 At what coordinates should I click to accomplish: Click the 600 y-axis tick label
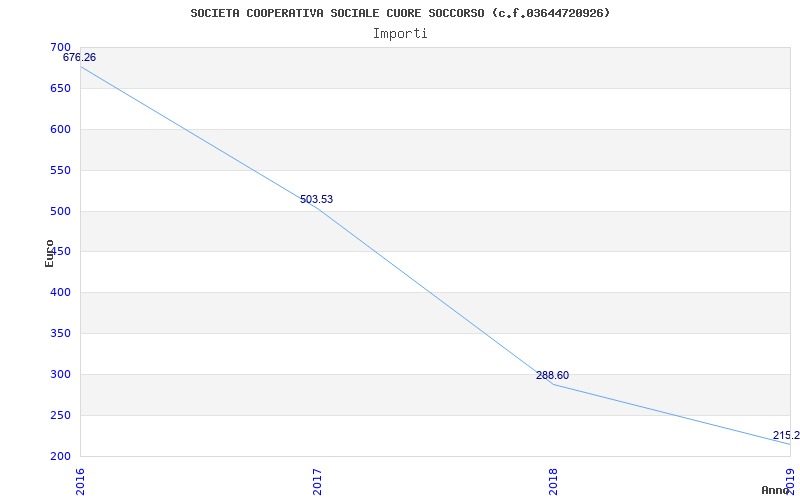[x=60, y=130]
